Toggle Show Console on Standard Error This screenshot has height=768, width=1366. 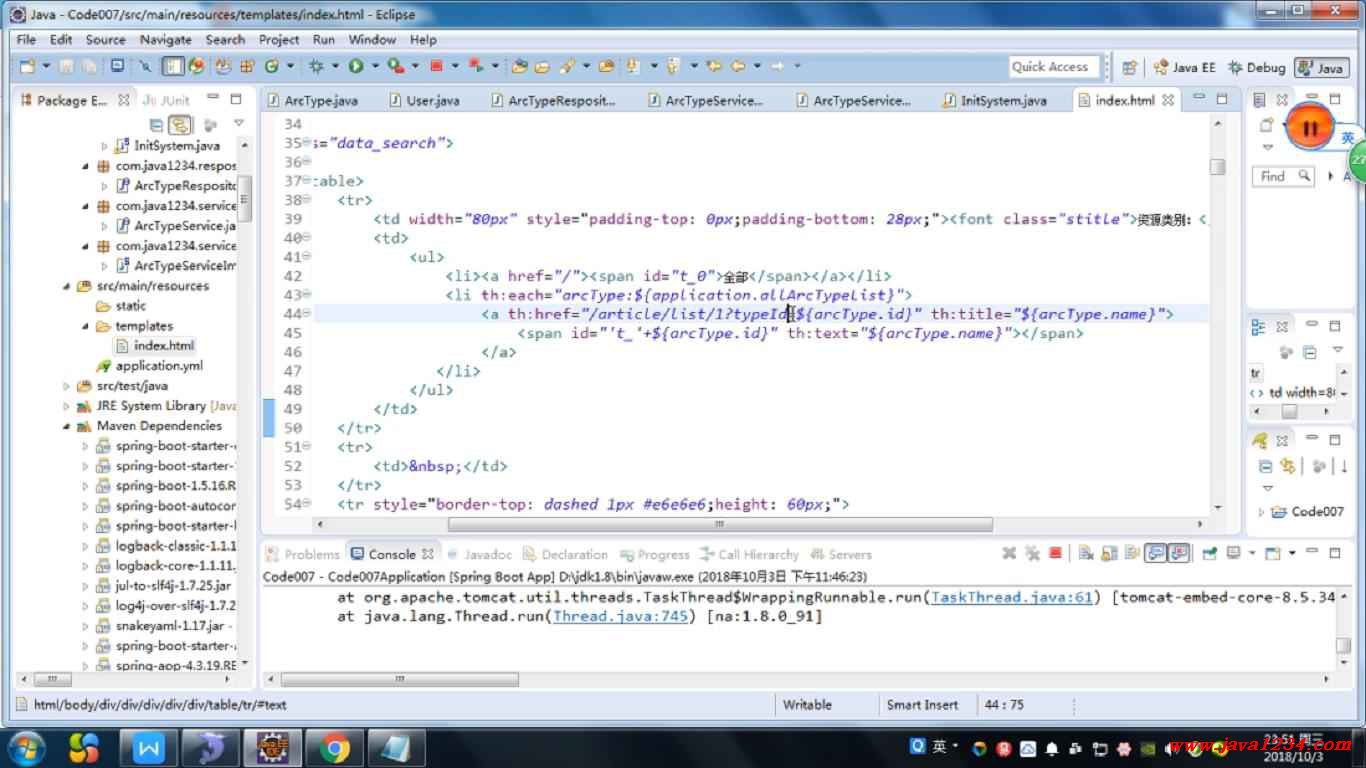tap(1179, 553)
